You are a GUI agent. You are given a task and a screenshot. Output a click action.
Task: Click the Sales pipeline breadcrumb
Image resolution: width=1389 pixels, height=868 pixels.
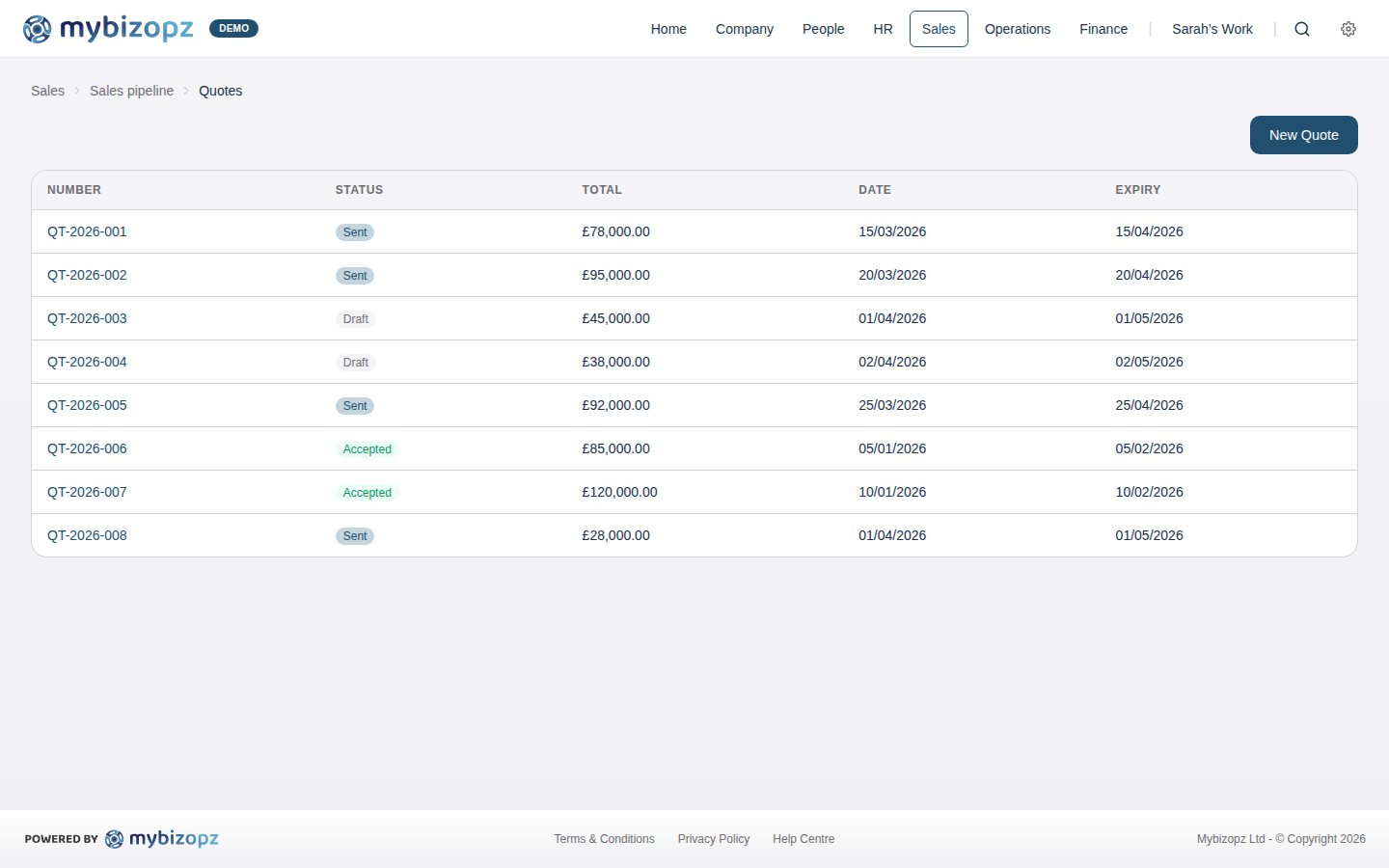(x=131, y=91)
